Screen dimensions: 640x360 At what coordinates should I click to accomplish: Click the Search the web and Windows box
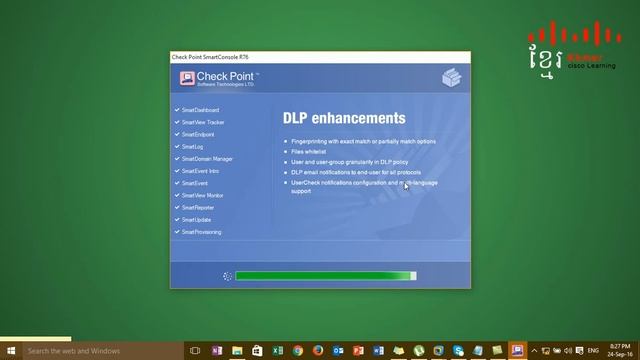(x=103, y=351)
